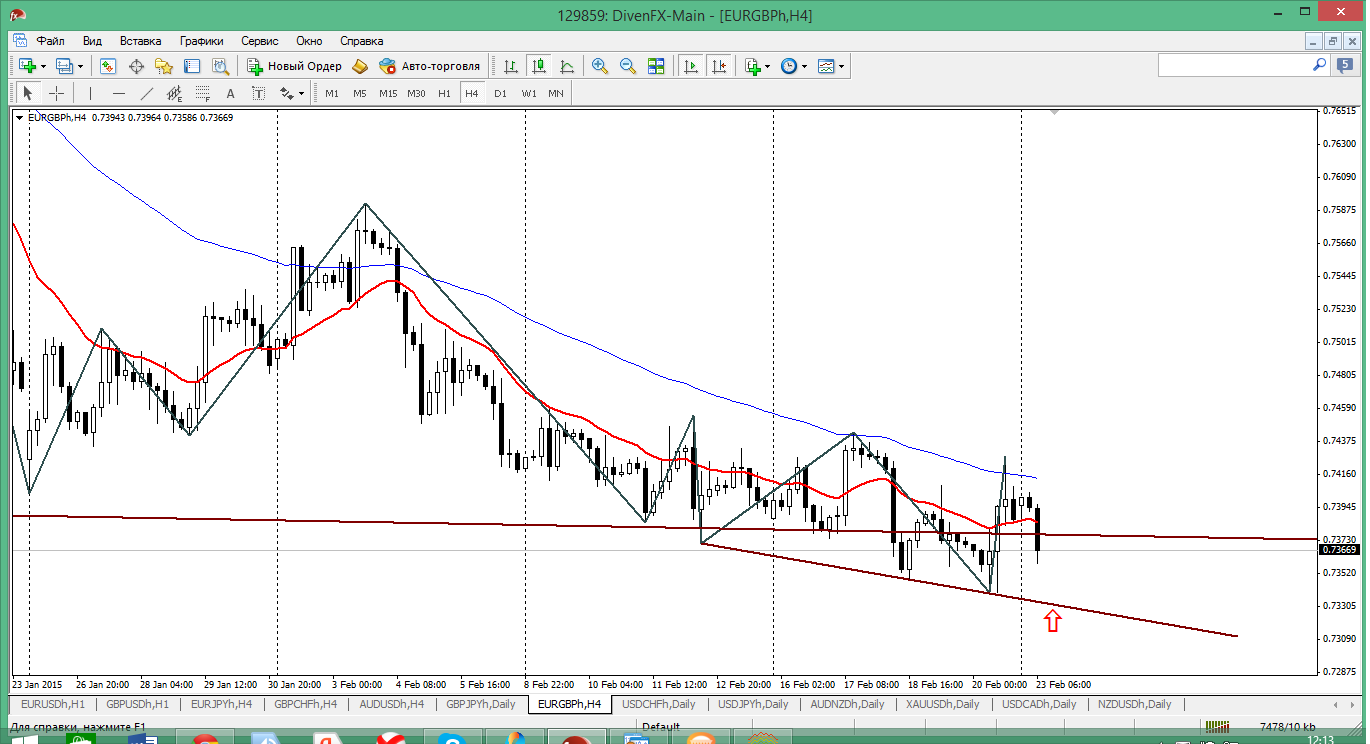Select the text A tool
1370x744 pixels.
(x=231, y=93)
